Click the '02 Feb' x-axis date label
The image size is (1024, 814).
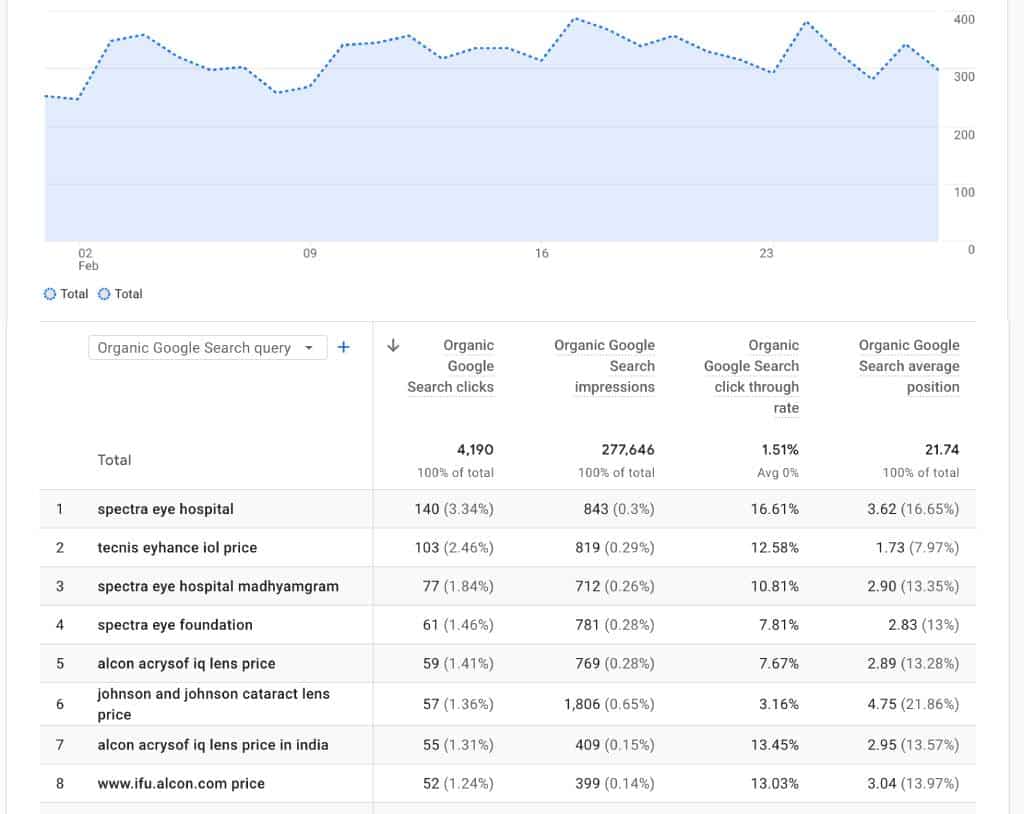click(x=88, y=259)
